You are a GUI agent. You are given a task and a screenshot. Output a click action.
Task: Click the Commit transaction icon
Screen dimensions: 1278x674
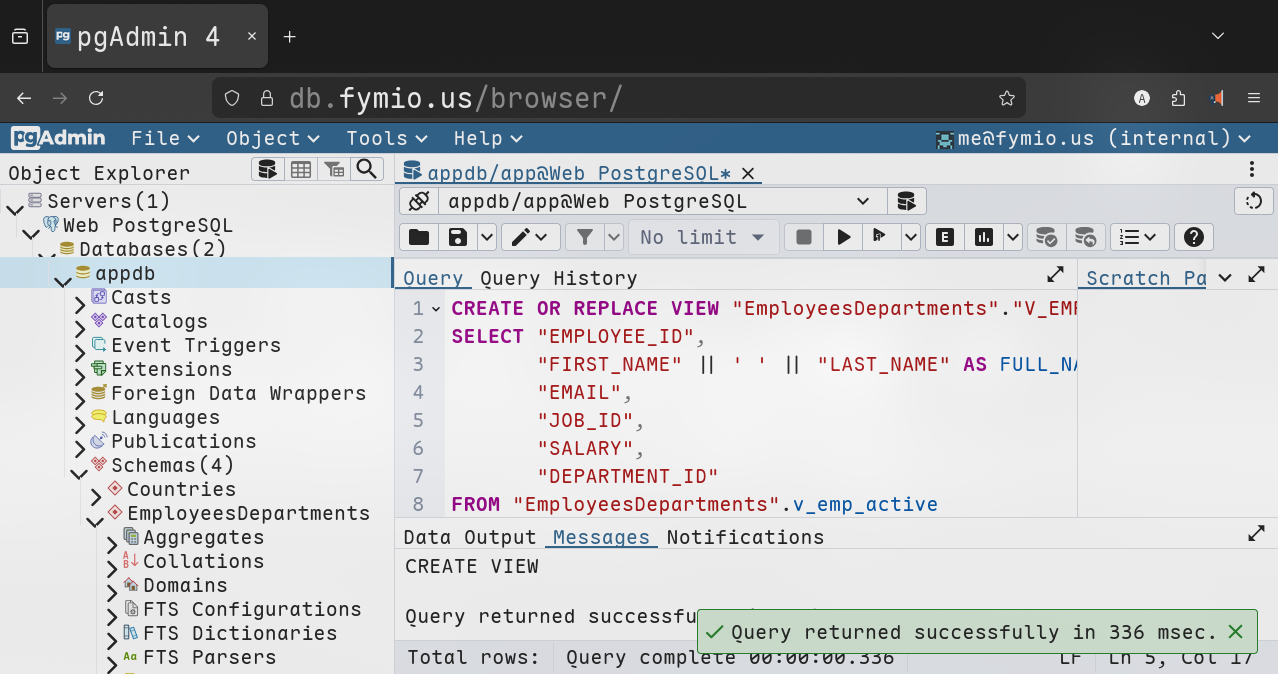[x=1046, y=237]
